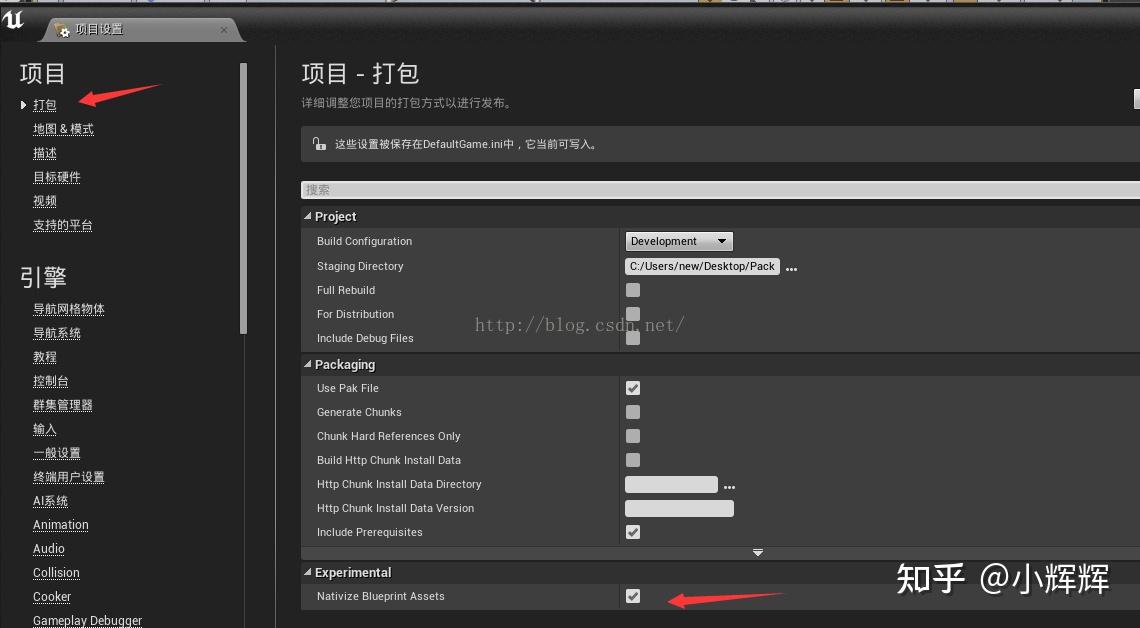Click the lock icon beside the DefaultGame.ini notice
The width and height of the screenshot is (1140, 628).
318,142
